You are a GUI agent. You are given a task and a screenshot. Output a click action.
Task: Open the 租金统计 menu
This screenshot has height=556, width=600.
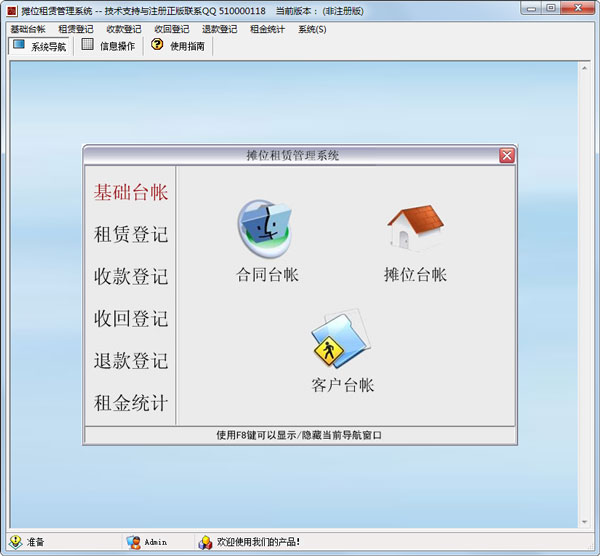tap(267, 29)
